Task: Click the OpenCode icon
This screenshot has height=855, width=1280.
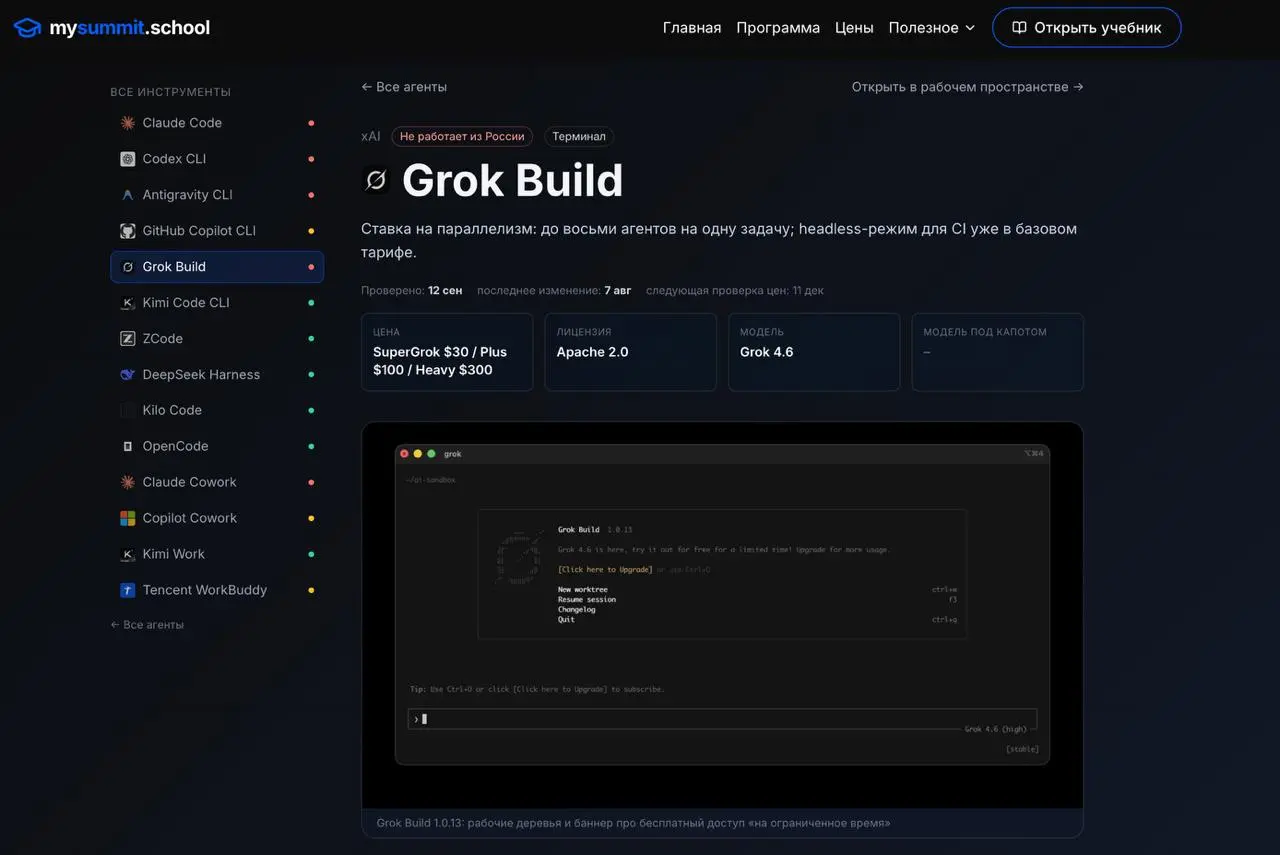Action: (x=128, y=446)
